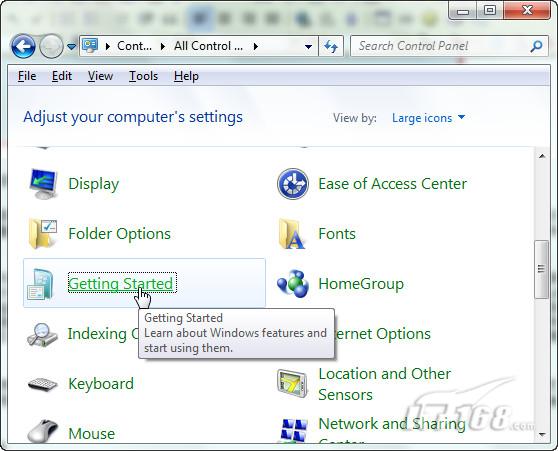Open the Keyboard link
The width and height of the screenshot is (558, 451).
point(101,384)
